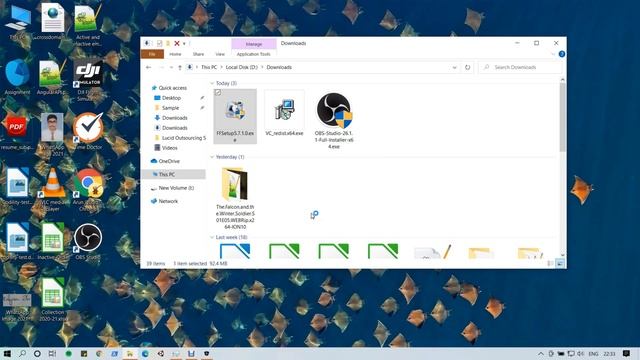Select OneDrive in navigation pane

pyautogui.click(x=169, y=161)
